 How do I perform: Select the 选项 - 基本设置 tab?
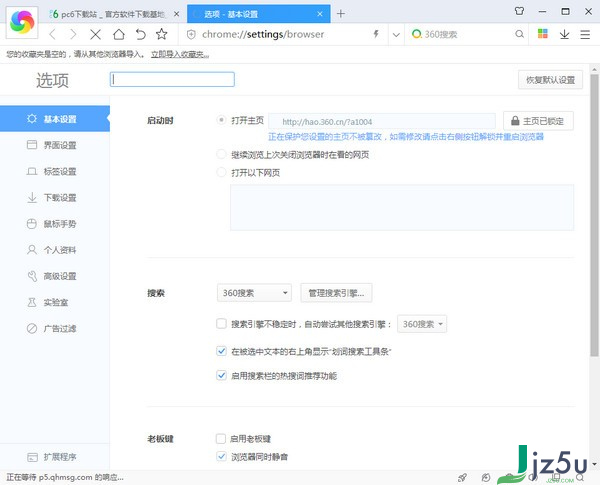pos(259,14)
